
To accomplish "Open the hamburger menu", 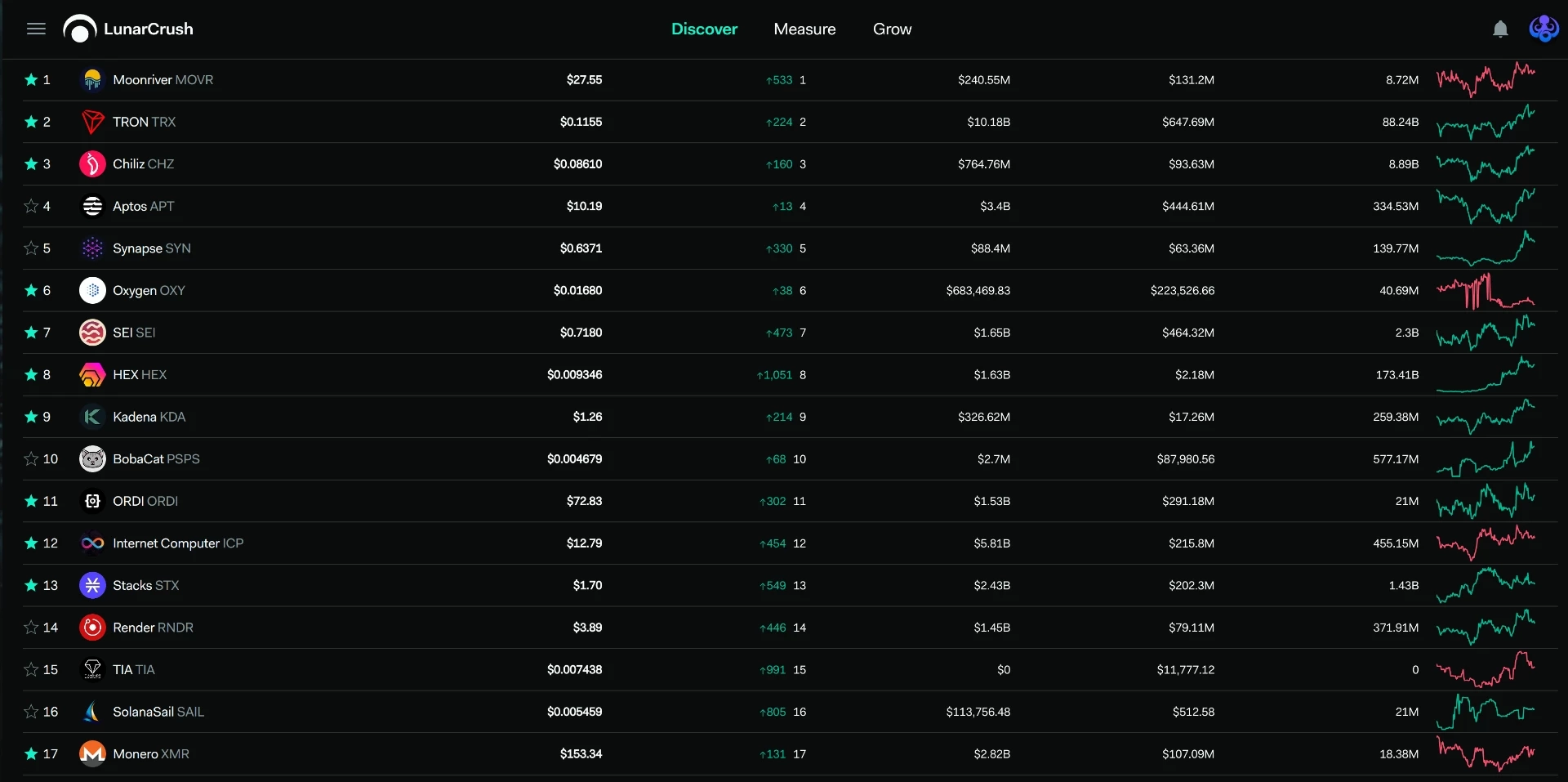I will click(x=36, y=29).
